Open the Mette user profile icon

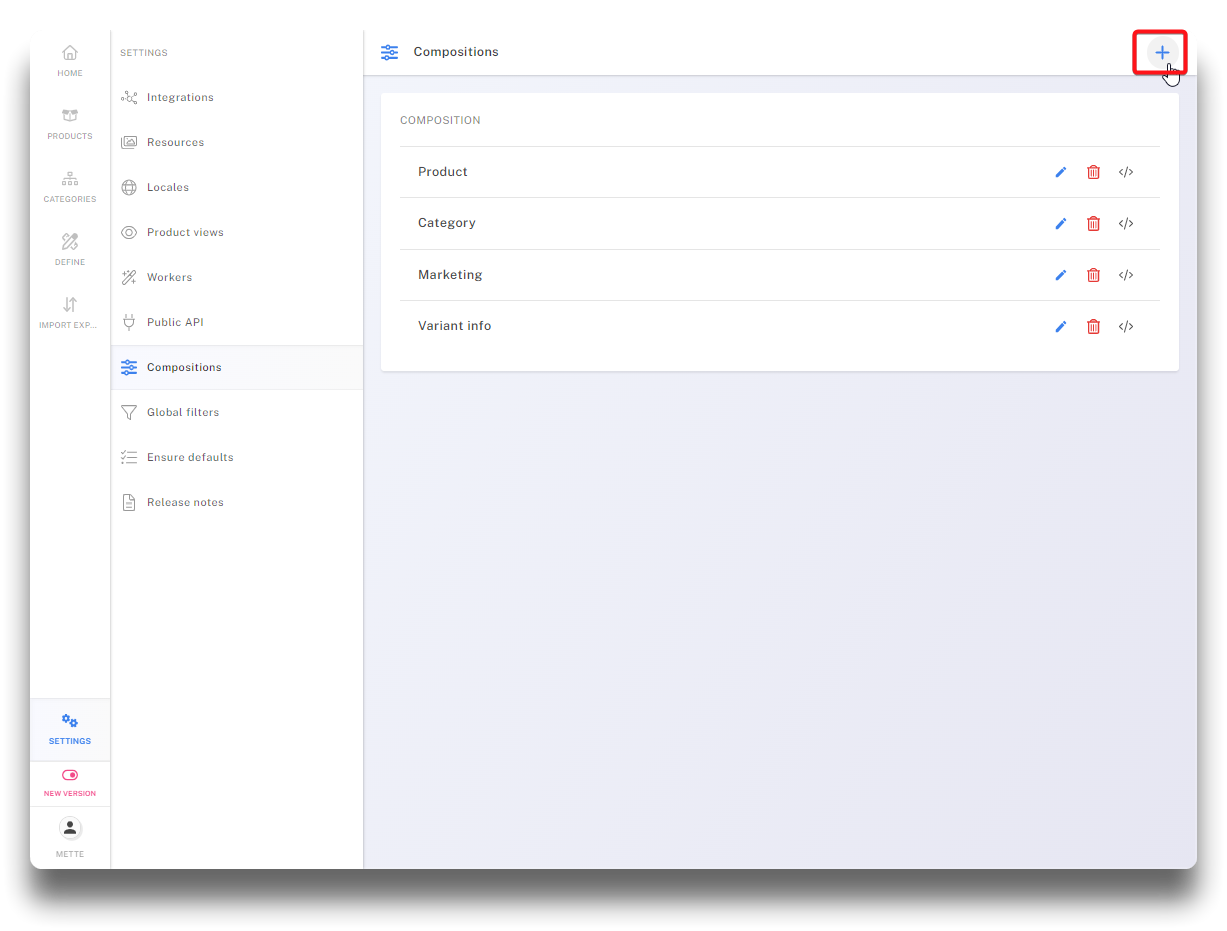(x=70, y=828)
